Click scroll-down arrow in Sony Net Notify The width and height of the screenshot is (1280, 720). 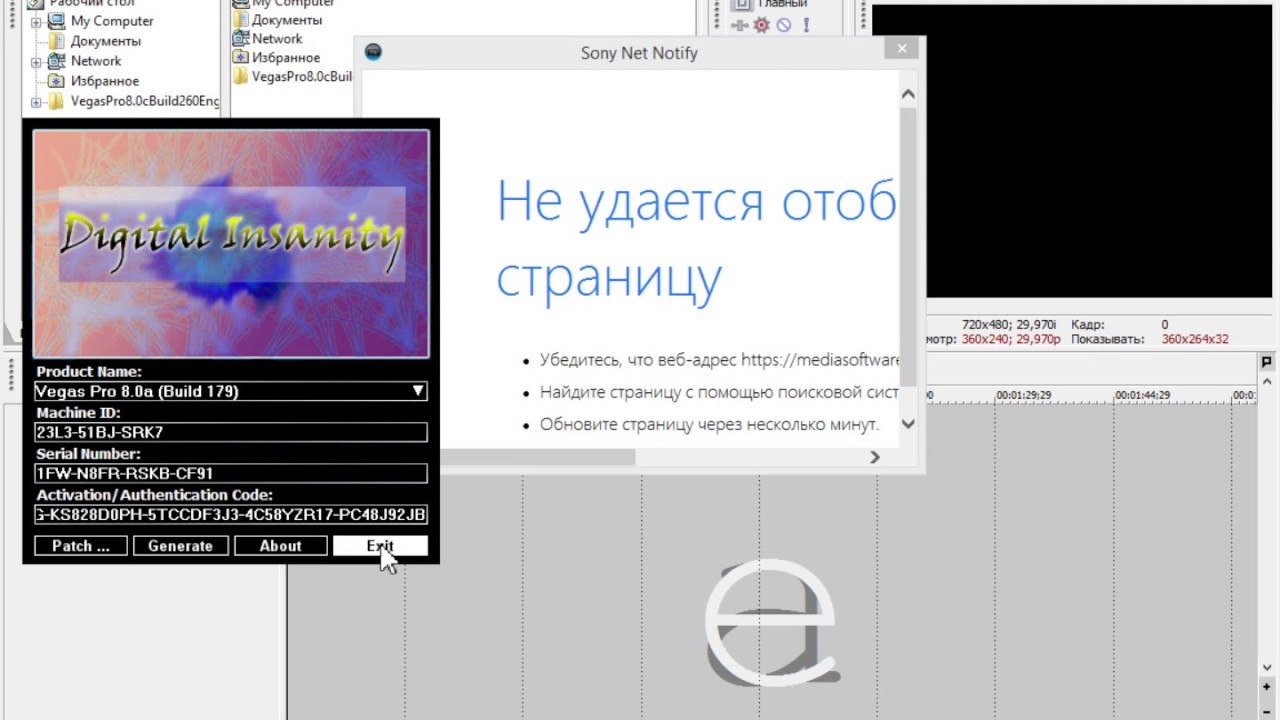[908, 423]
